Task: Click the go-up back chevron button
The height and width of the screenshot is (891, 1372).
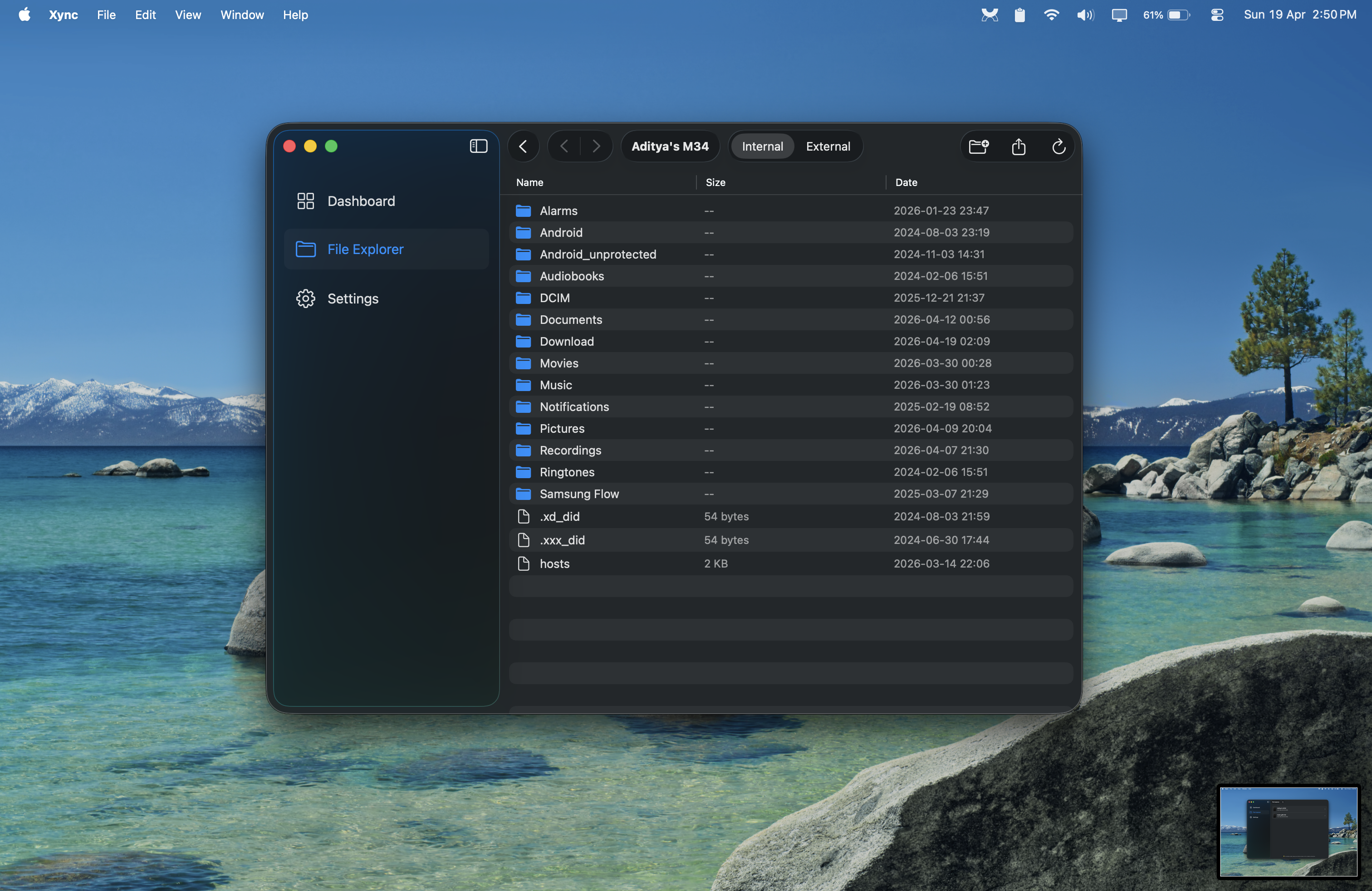Action: 524,147
